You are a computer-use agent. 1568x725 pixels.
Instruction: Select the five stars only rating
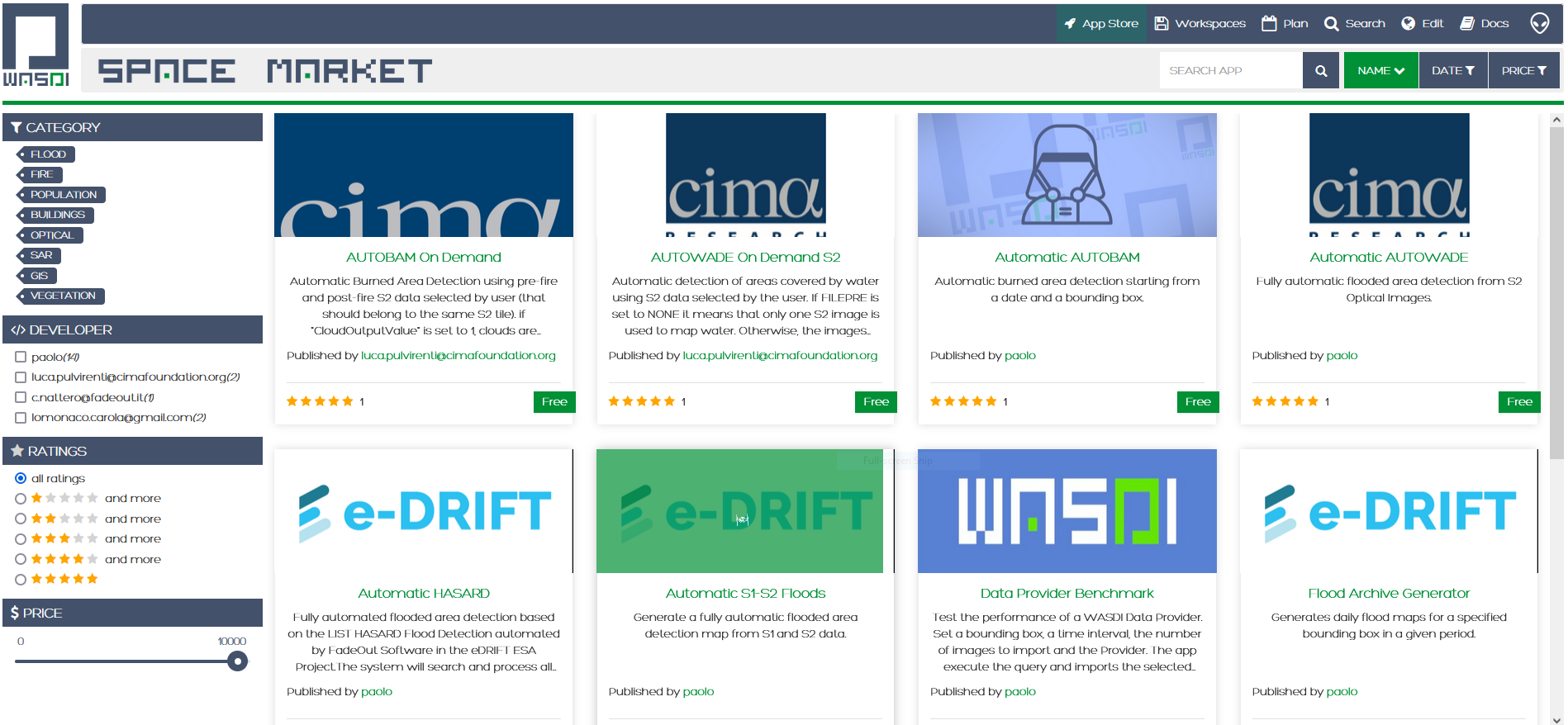pyautogui.click(x=21, y=579)
